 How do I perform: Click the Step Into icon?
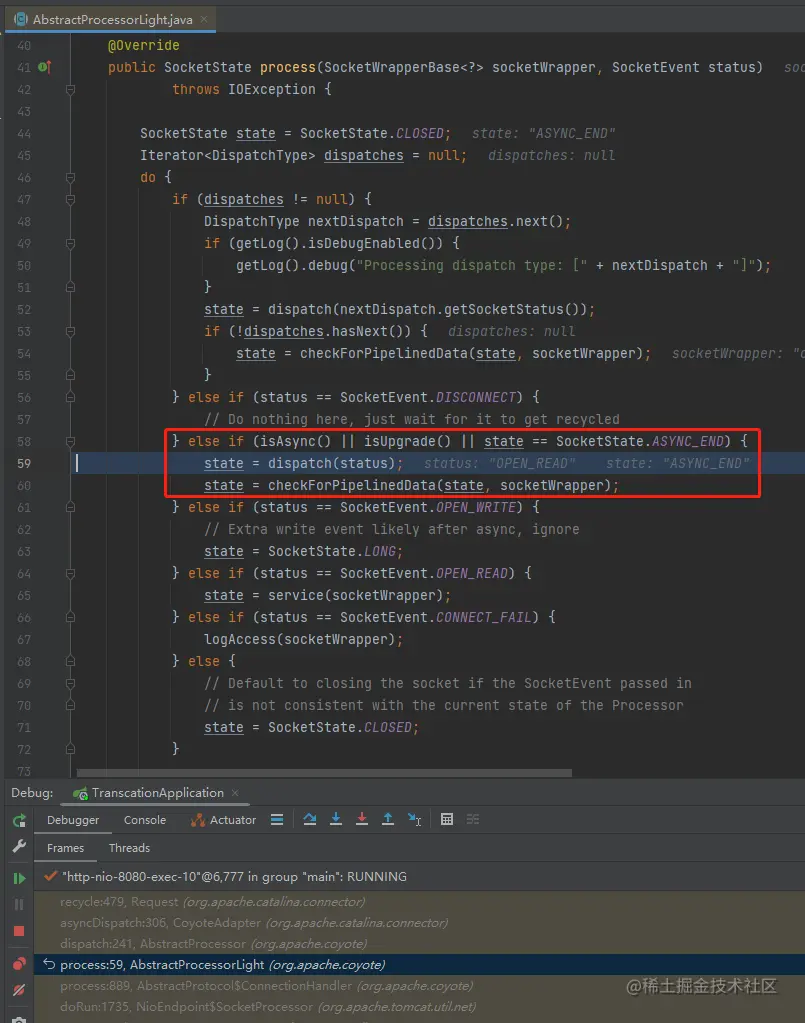tap(336, 819)
